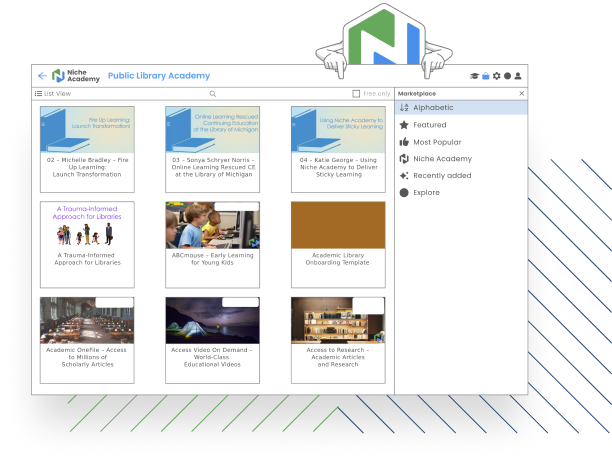Show Recently added items
This screenshot has height=462, width=612.
click(x=441, y=175)
